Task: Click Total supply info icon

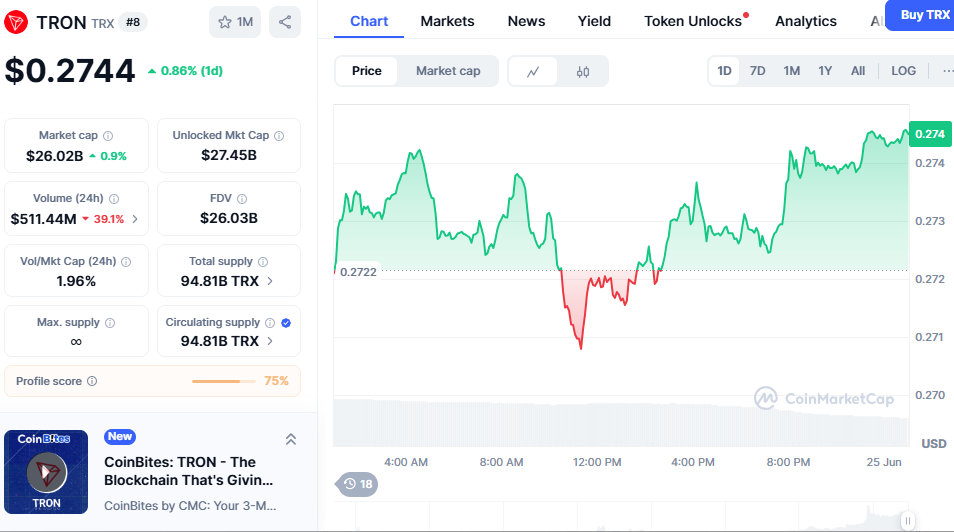Action: click(x=263, y=262)
